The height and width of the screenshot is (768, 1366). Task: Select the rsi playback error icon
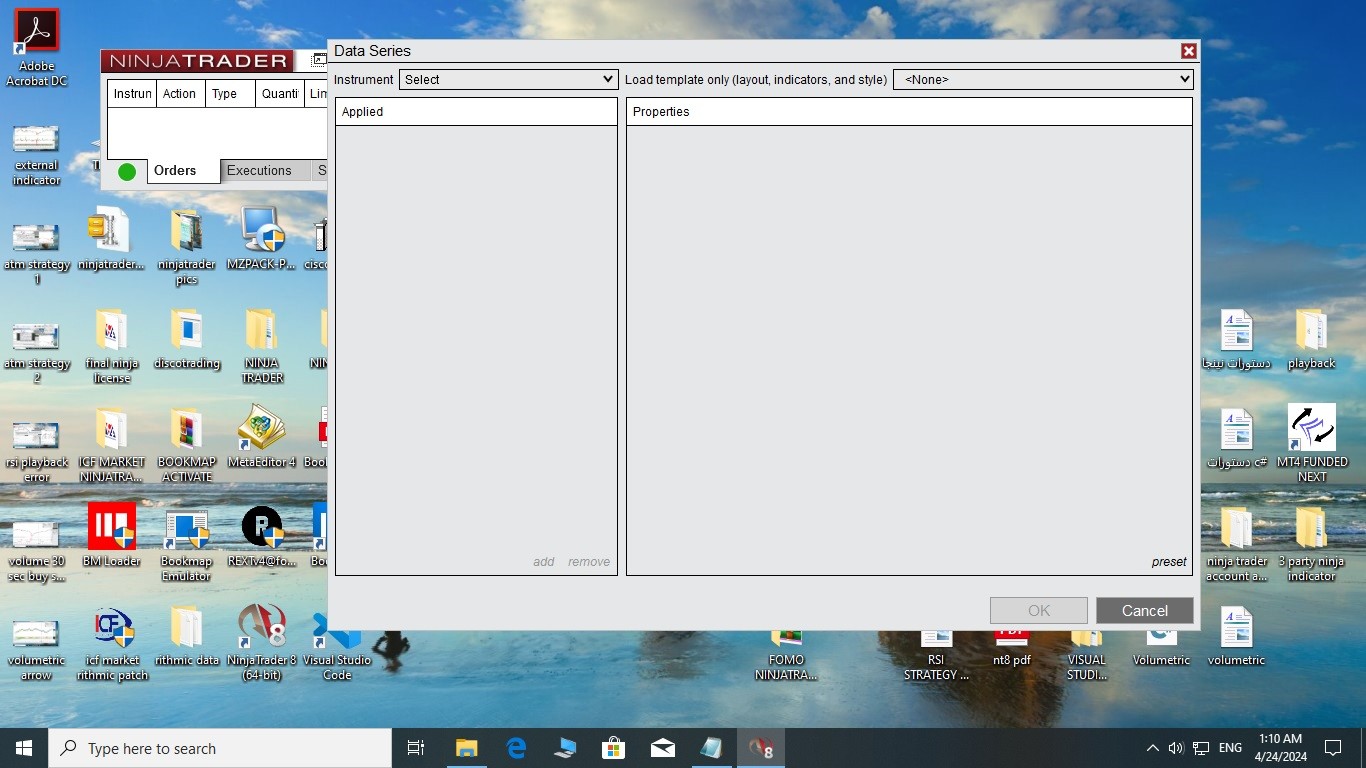36,452
